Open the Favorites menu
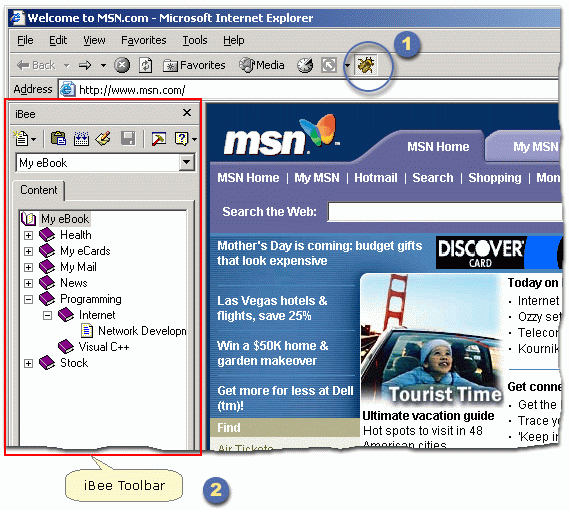The image size is (570, 510). coord(144,40)
